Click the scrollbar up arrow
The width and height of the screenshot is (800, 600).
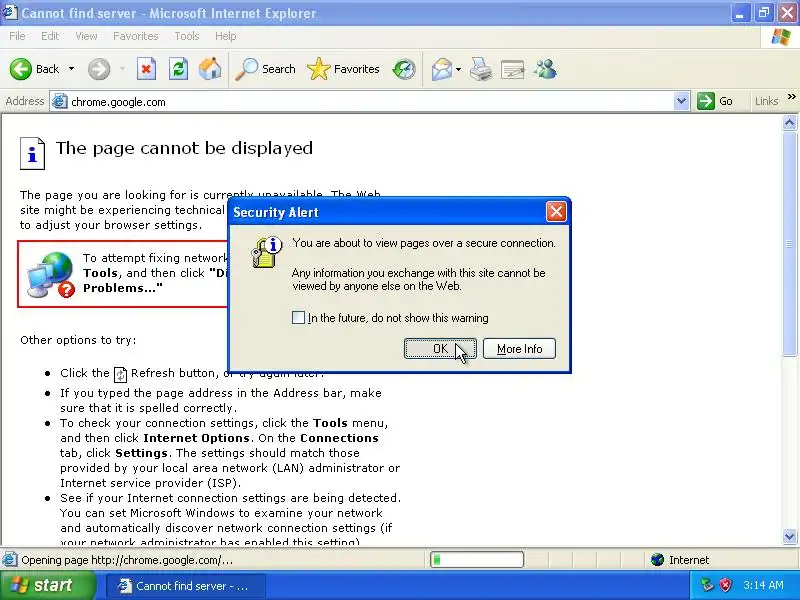(789, 123)
